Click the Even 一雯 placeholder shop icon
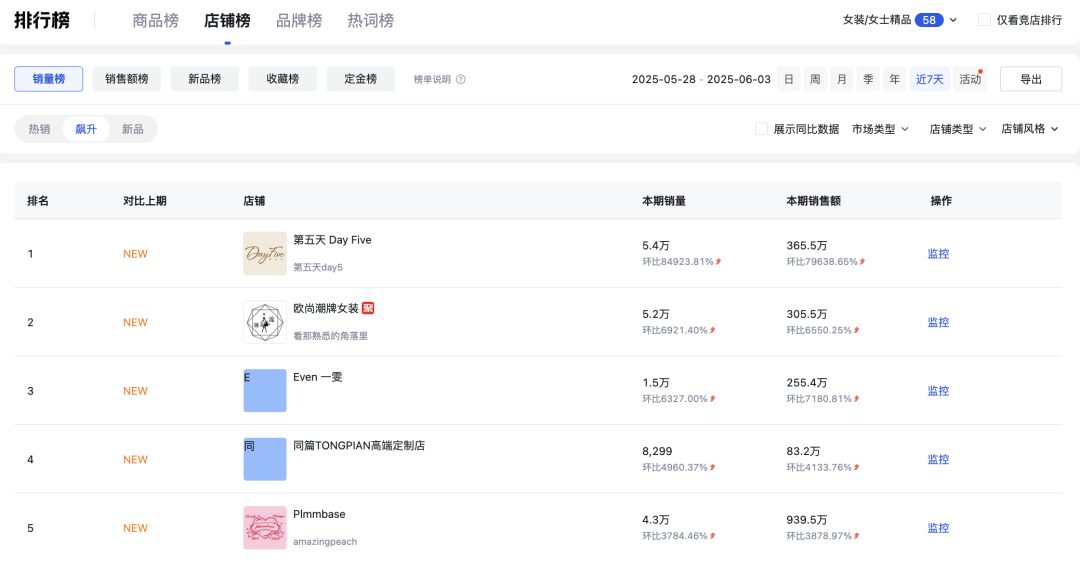This screenshot has width=1080, height=561. [264, 391]
